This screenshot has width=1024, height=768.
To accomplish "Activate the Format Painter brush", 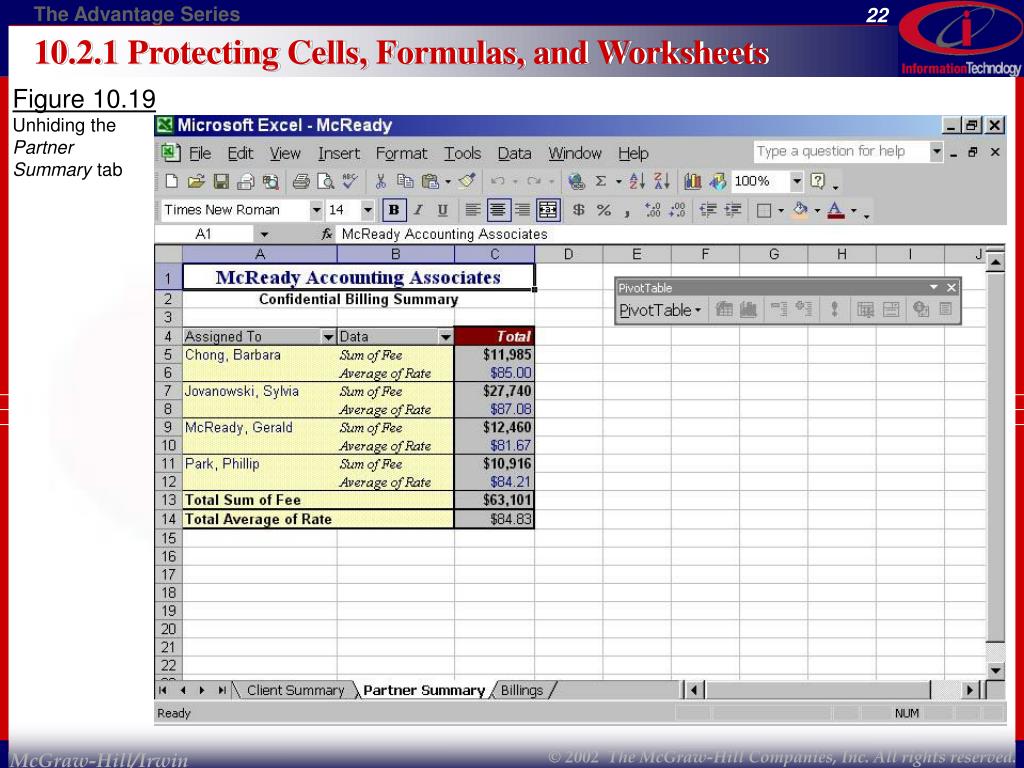I will coord(466,182).
